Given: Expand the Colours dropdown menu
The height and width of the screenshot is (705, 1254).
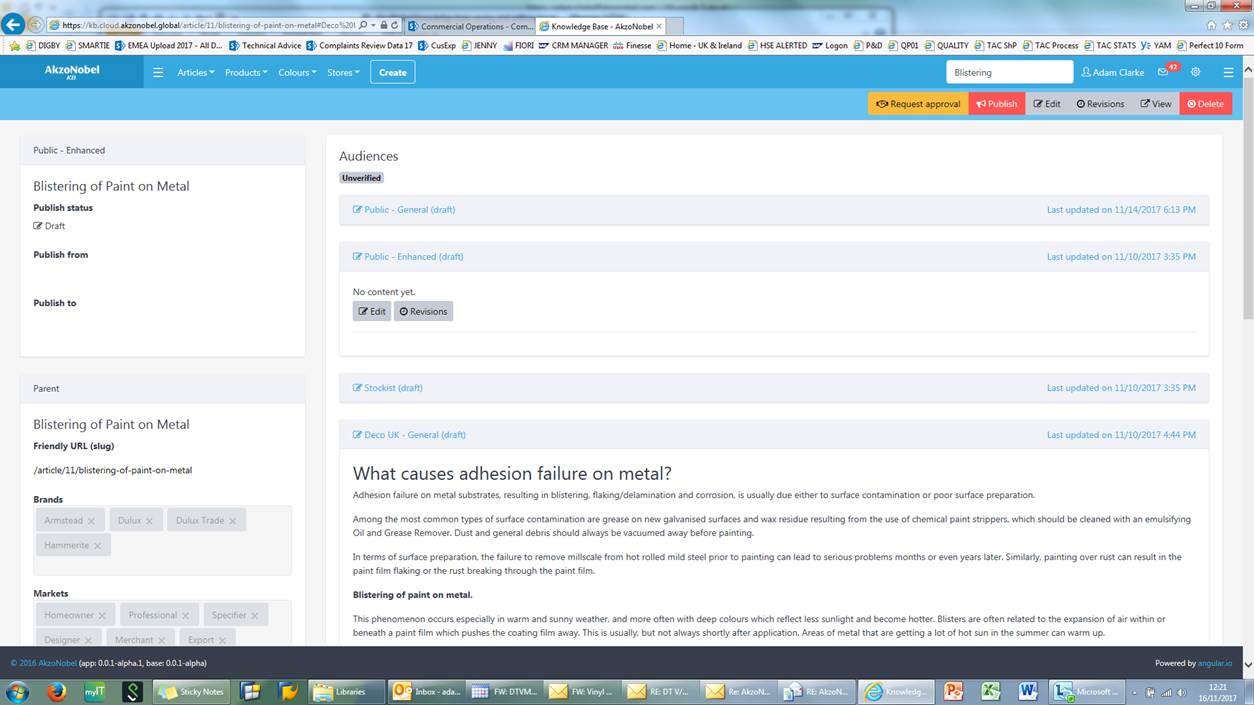Looking at the screenshot, I should 297,72.
